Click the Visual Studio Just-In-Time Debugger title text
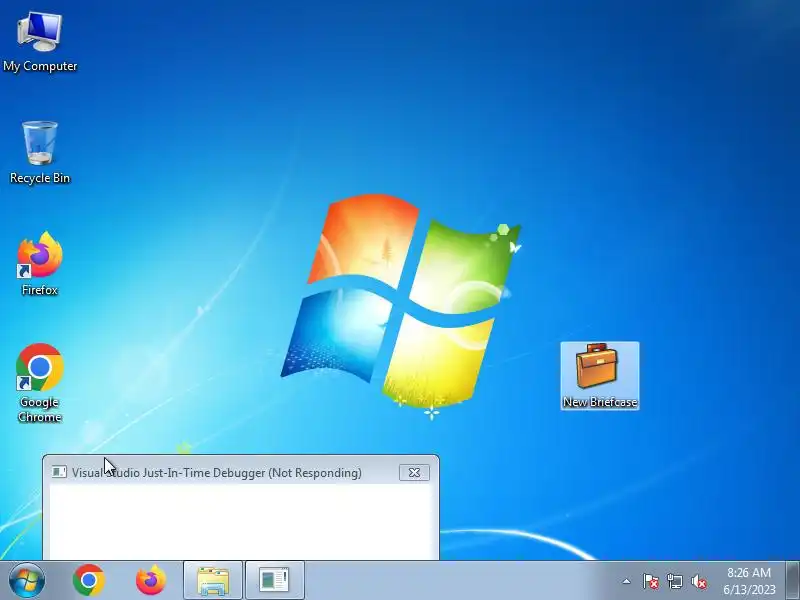This screenshot has width=800, height=600. (x=217, y=473)
